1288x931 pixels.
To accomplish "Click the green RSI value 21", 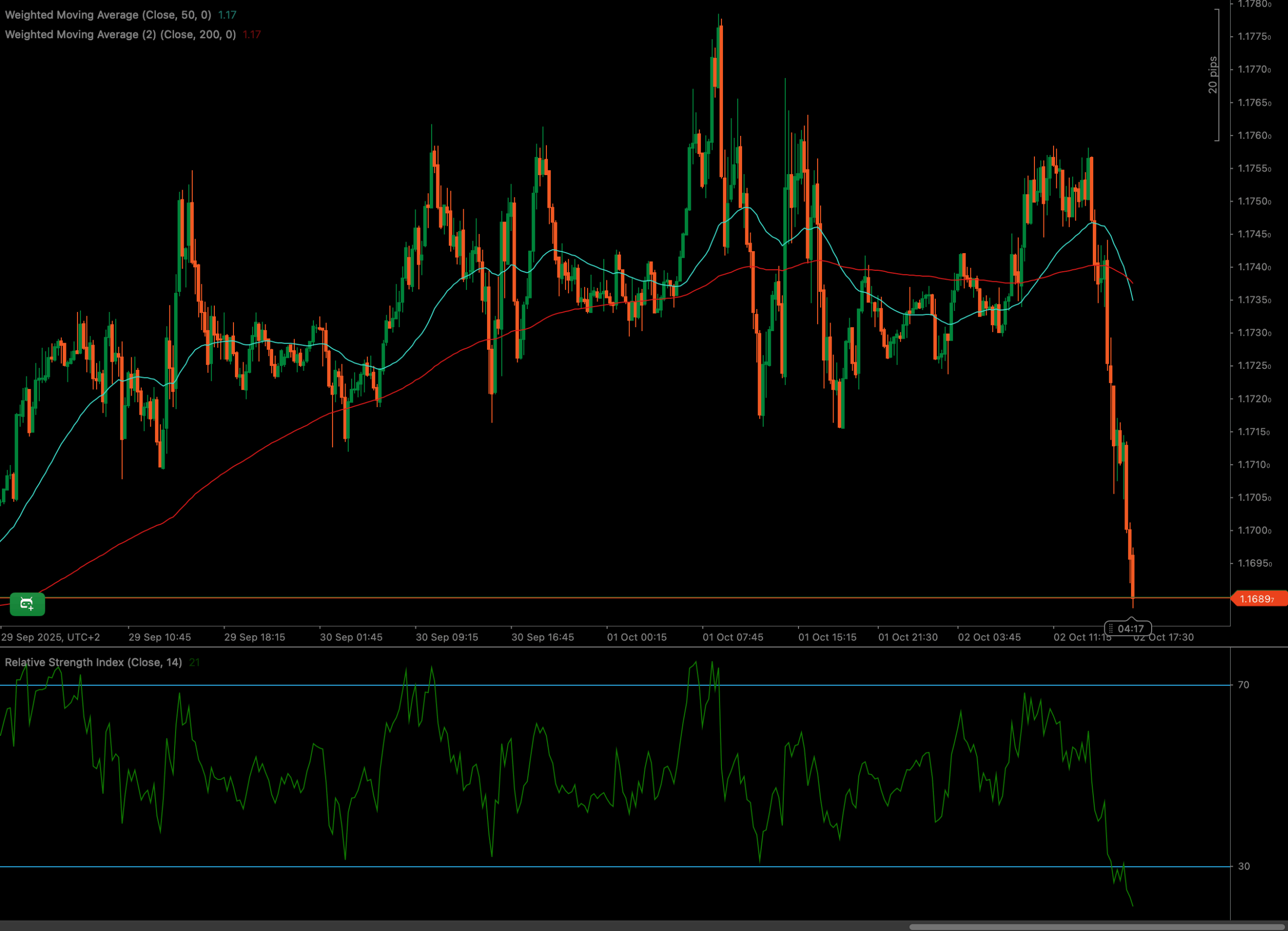I will click(194, 662).
